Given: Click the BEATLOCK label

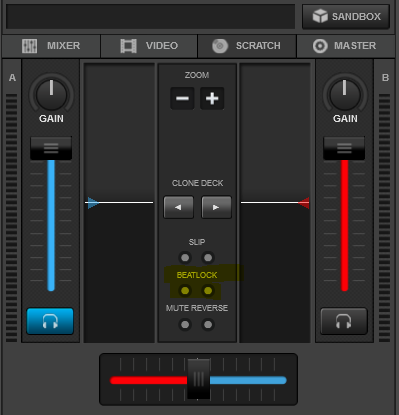Looking at the screenshot, I should (197, 275).
